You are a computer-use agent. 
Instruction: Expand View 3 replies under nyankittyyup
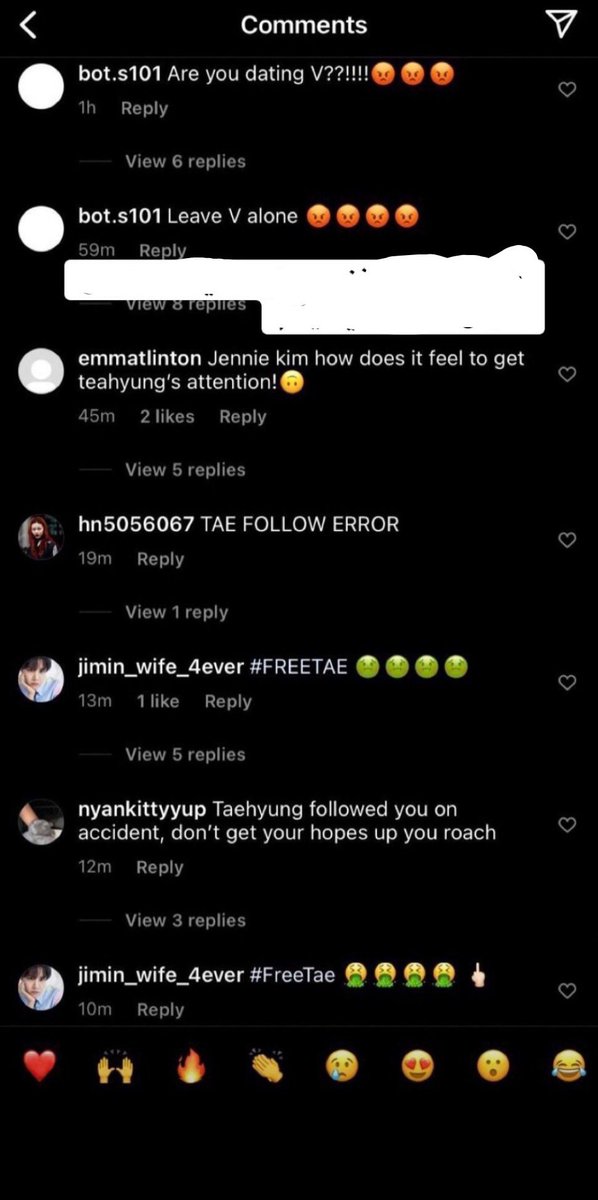pos(185,920)
